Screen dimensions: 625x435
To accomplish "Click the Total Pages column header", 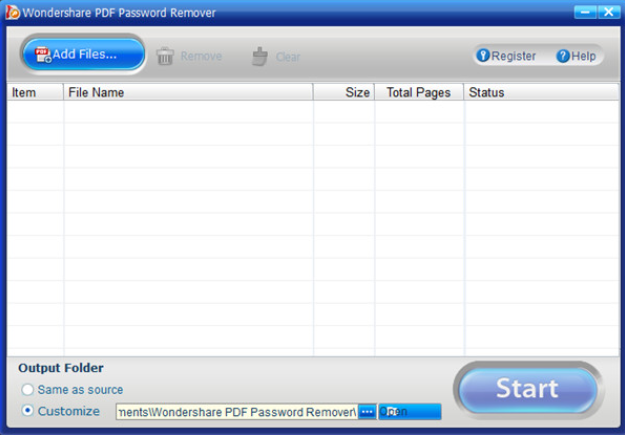I will pyautogui.click(x=419, y=93).
